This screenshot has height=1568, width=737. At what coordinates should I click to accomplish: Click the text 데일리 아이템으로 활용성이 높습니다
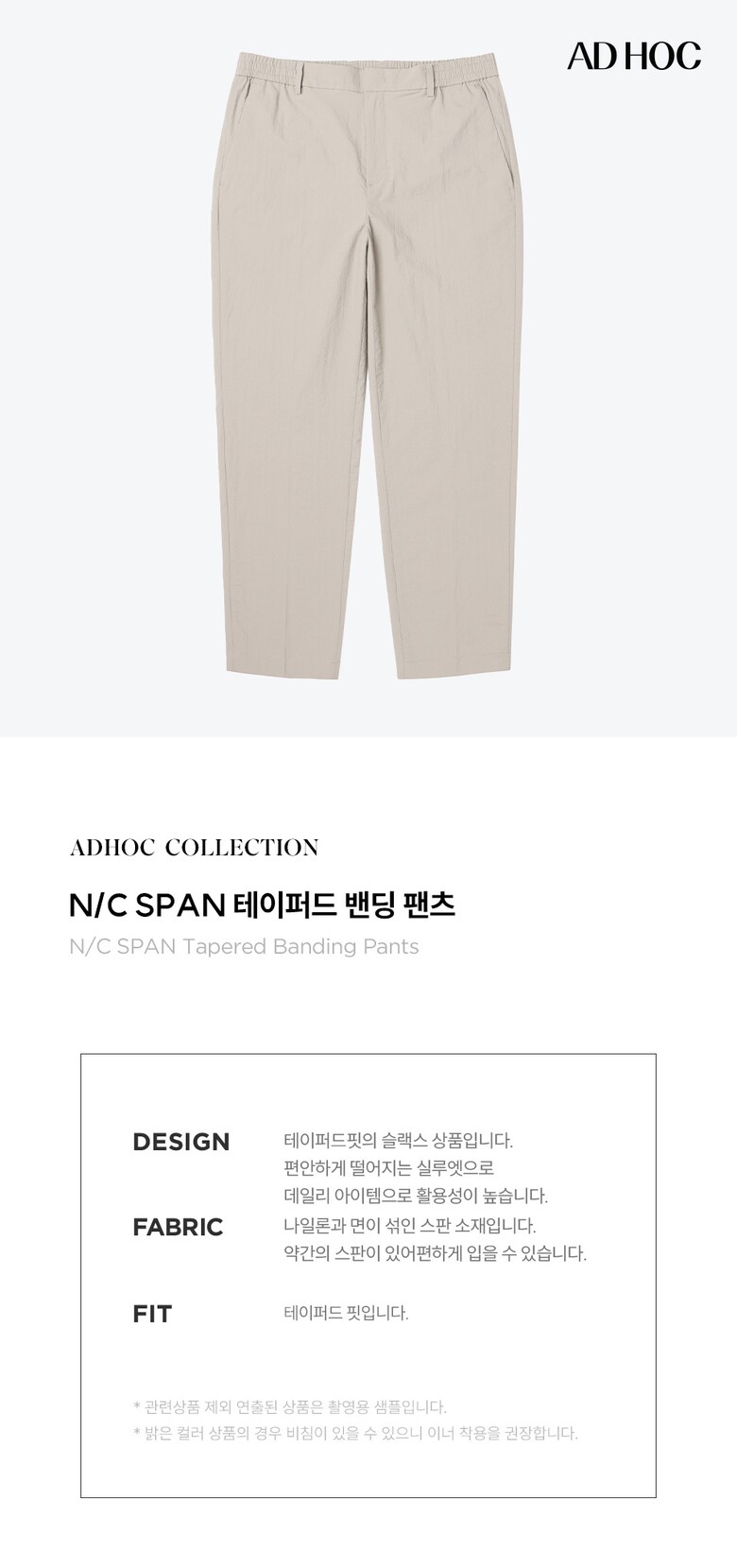point(416,1197)
